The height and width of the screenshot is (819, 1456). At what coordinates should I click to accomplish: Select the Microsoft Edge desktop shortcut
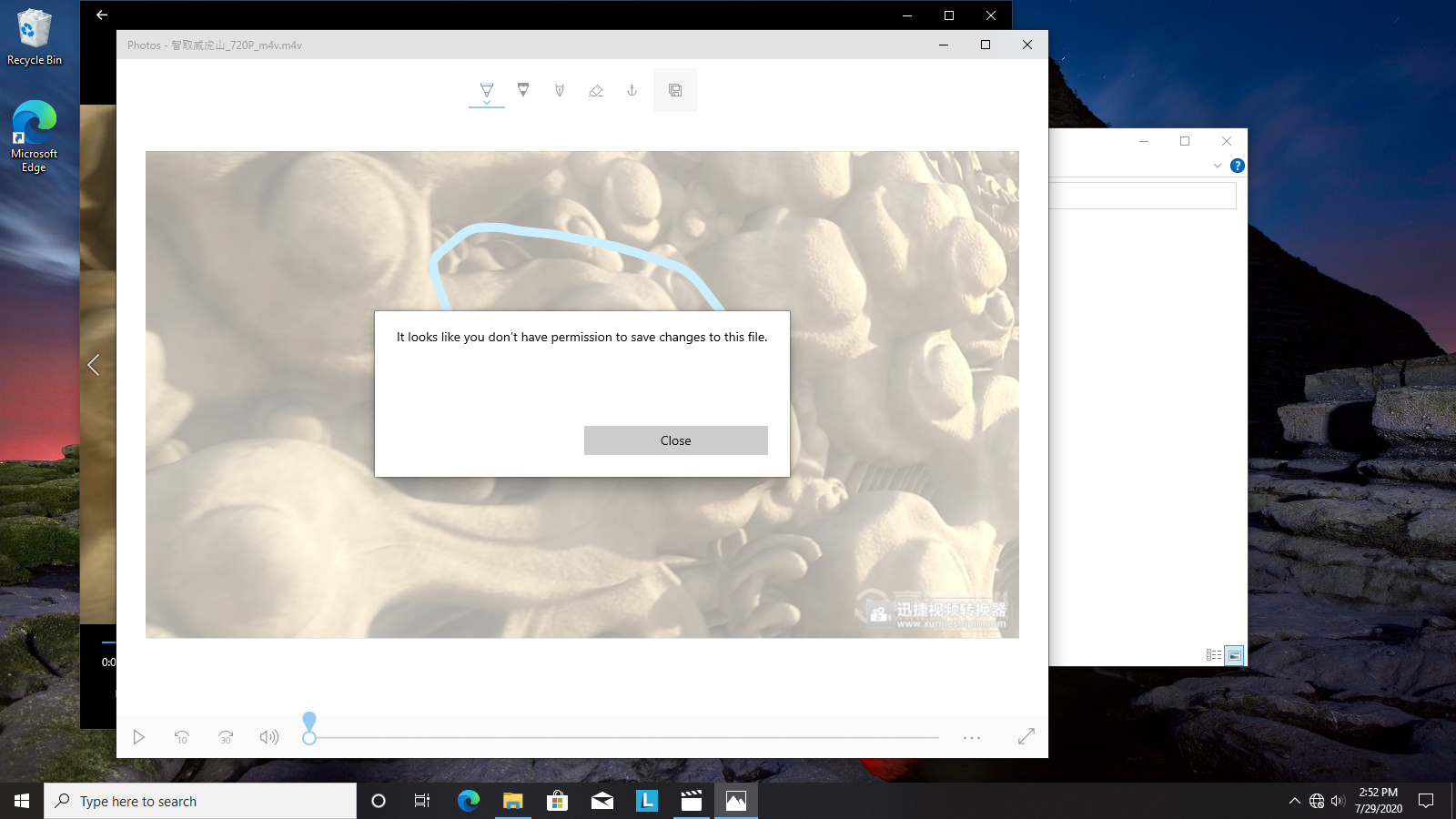tap(35, 136)
